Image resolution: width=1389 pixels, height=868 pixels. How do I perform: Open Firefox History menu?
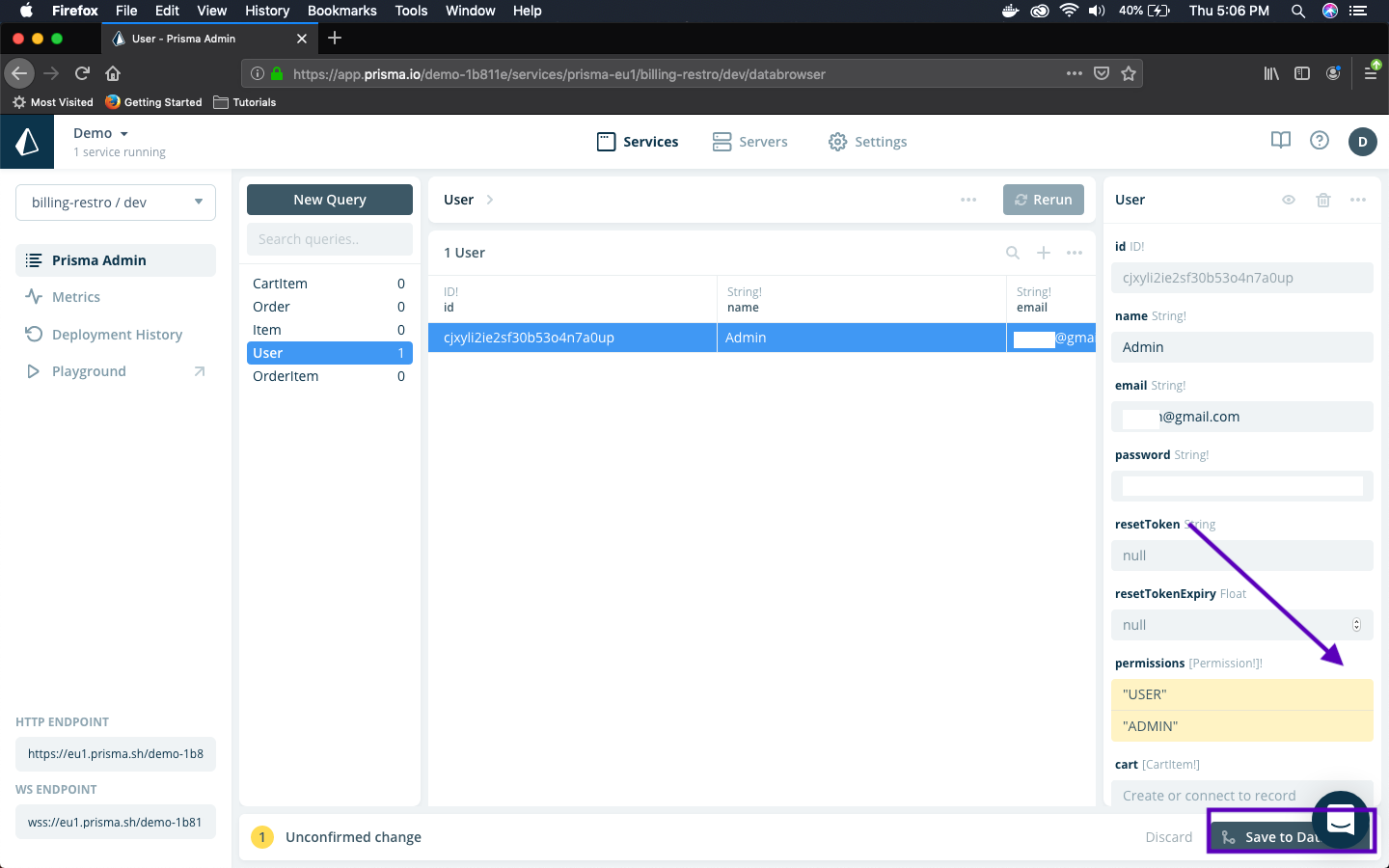(x=267, y=11)
